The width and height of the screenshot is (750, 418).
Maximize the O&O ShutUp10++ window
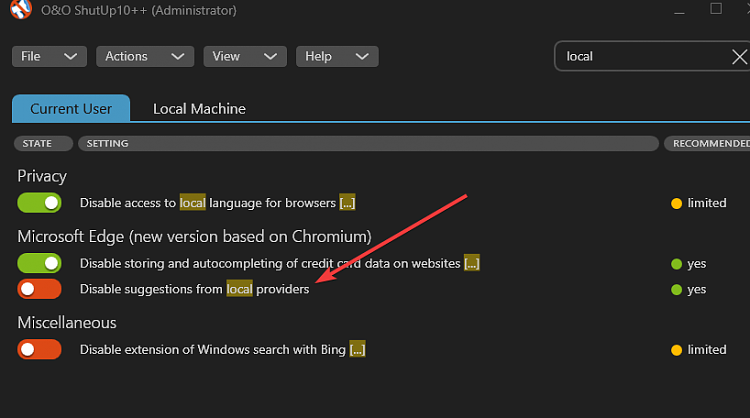tap(716, 9)
